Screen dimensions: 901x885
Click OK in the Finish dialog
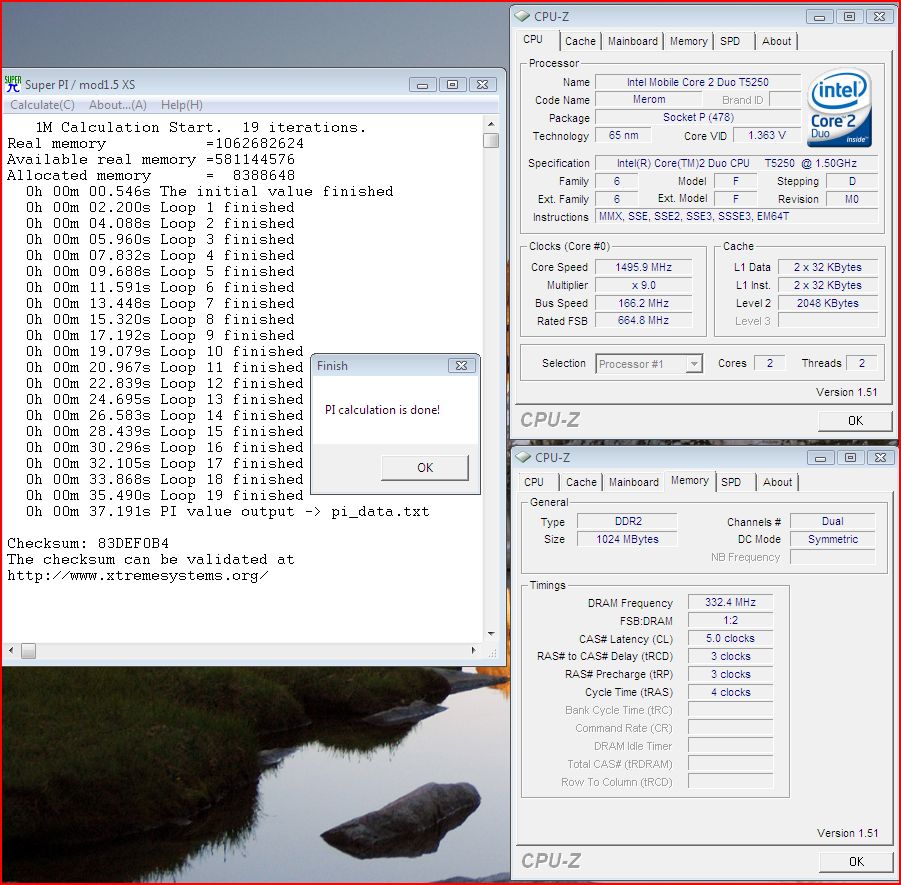tap(425, 467)
